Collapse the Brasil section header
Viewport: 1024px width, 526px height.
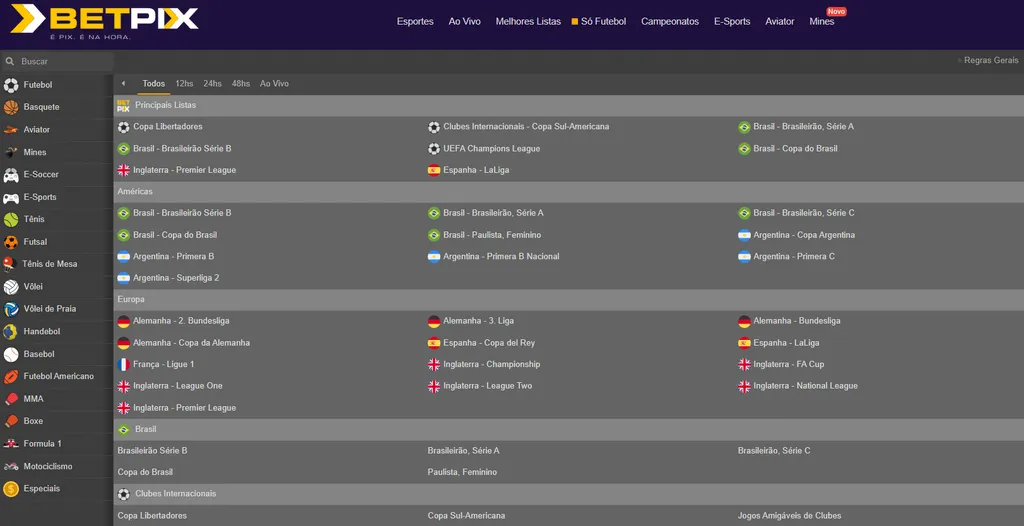coord(568,429)
